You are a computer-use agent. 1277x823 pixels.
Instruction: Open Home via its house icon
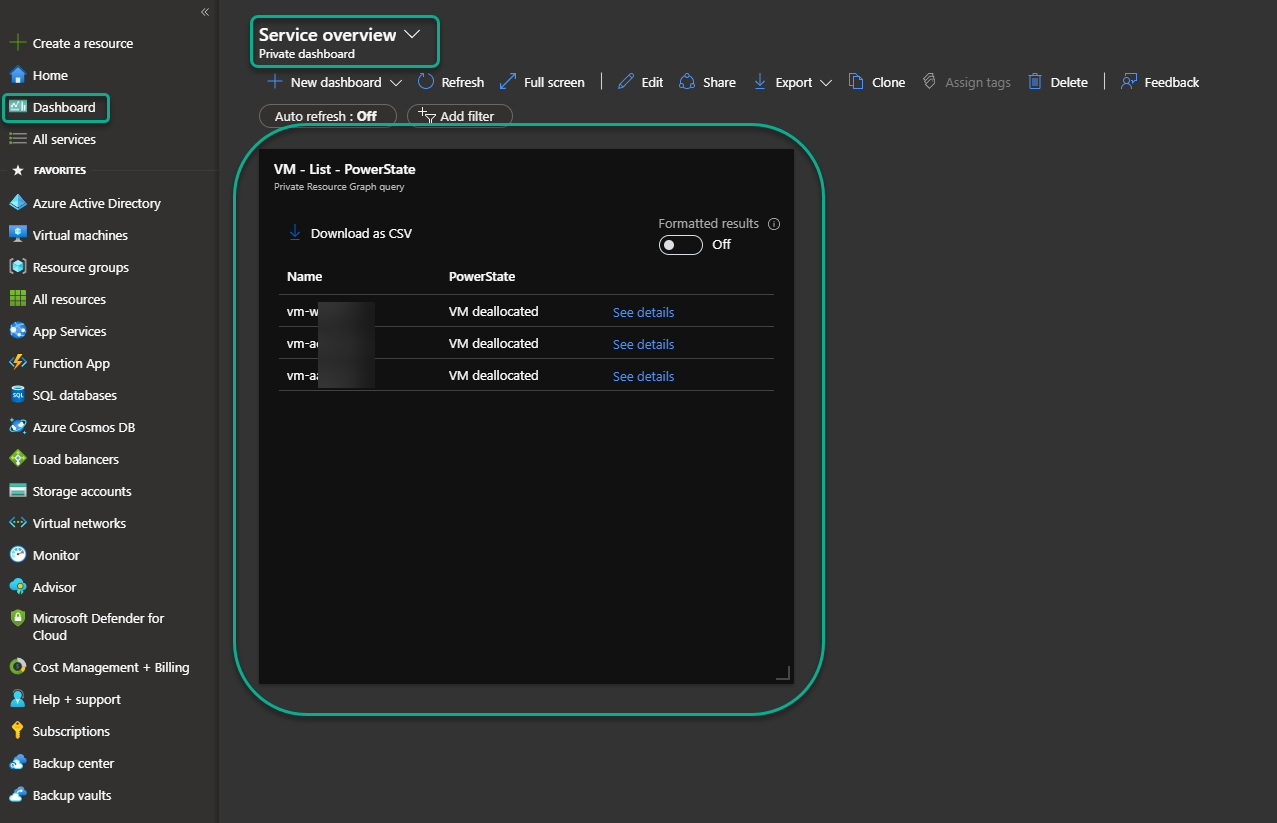tap(17, 75)
